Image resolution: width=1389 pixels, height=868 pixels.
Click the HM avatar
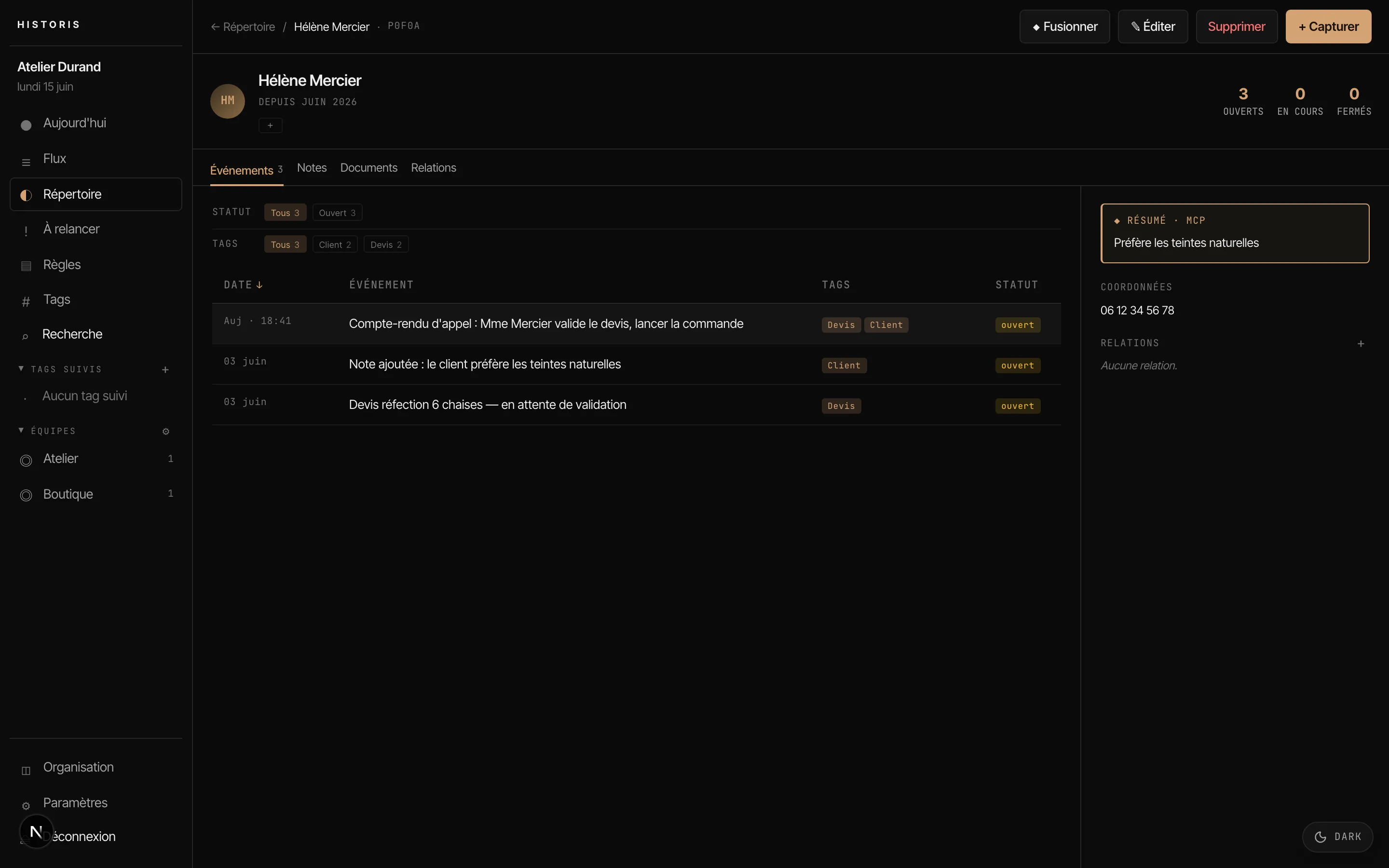[x=228, y=101]
